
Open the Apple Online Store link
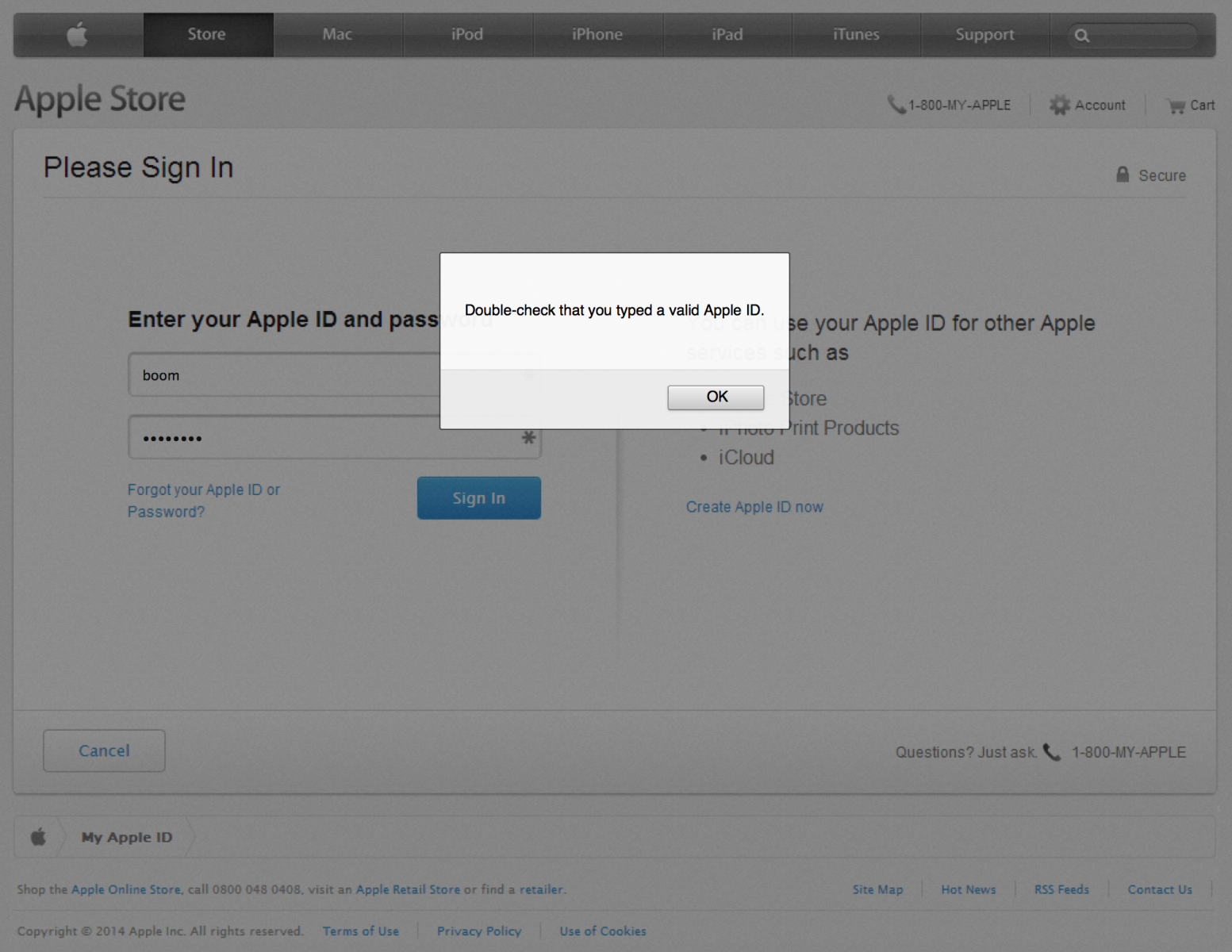pyautogui.click(x=126, y=890)
